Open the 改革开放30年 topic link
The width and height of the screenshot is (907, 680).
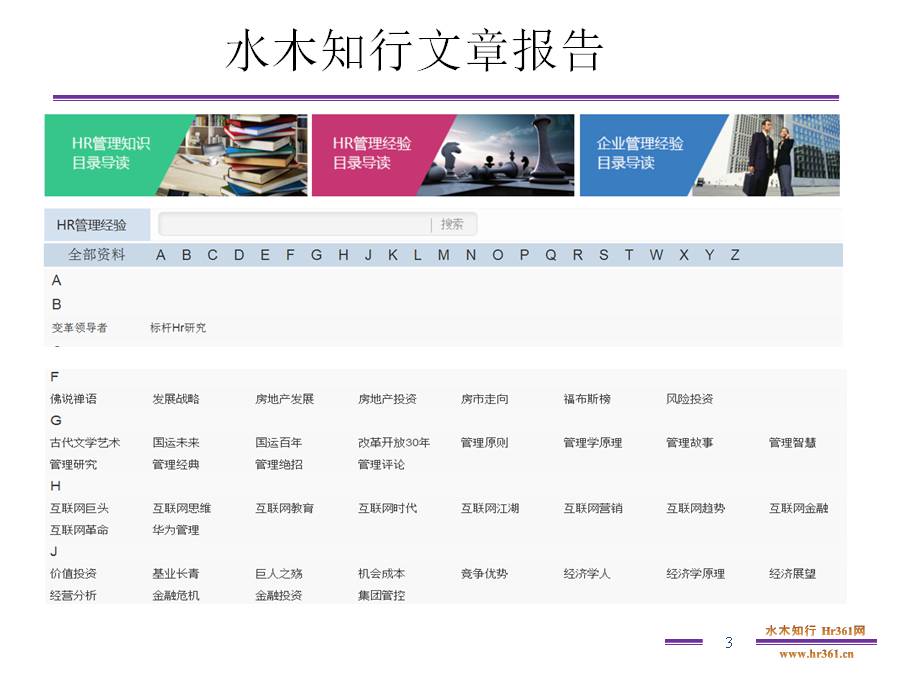click(x=394, y=443)
